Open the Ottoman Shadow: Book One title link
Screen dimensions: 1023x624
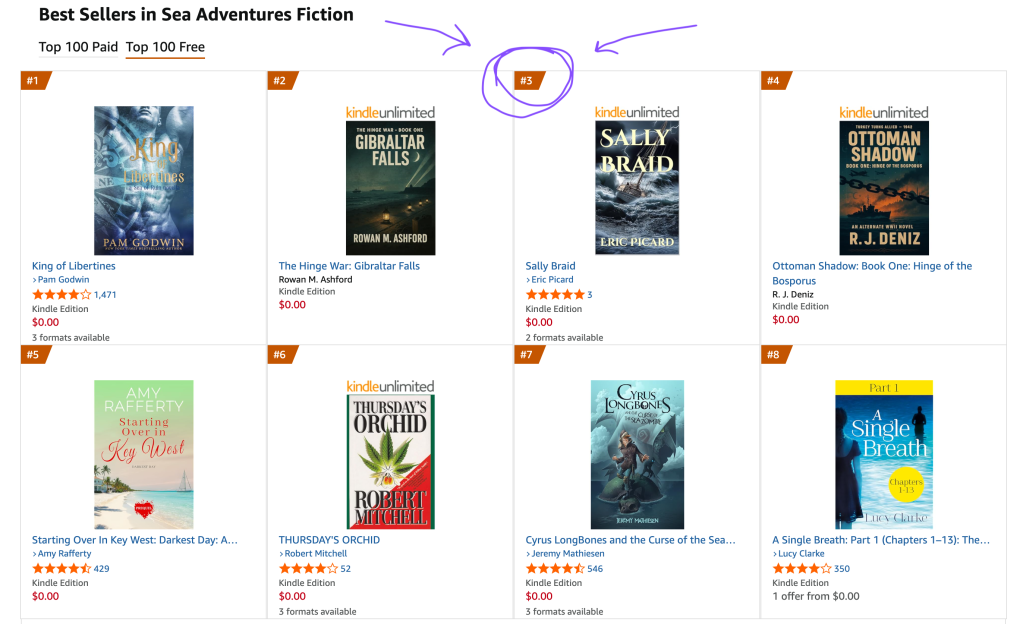pyautogui.click(x=872, y=266)
